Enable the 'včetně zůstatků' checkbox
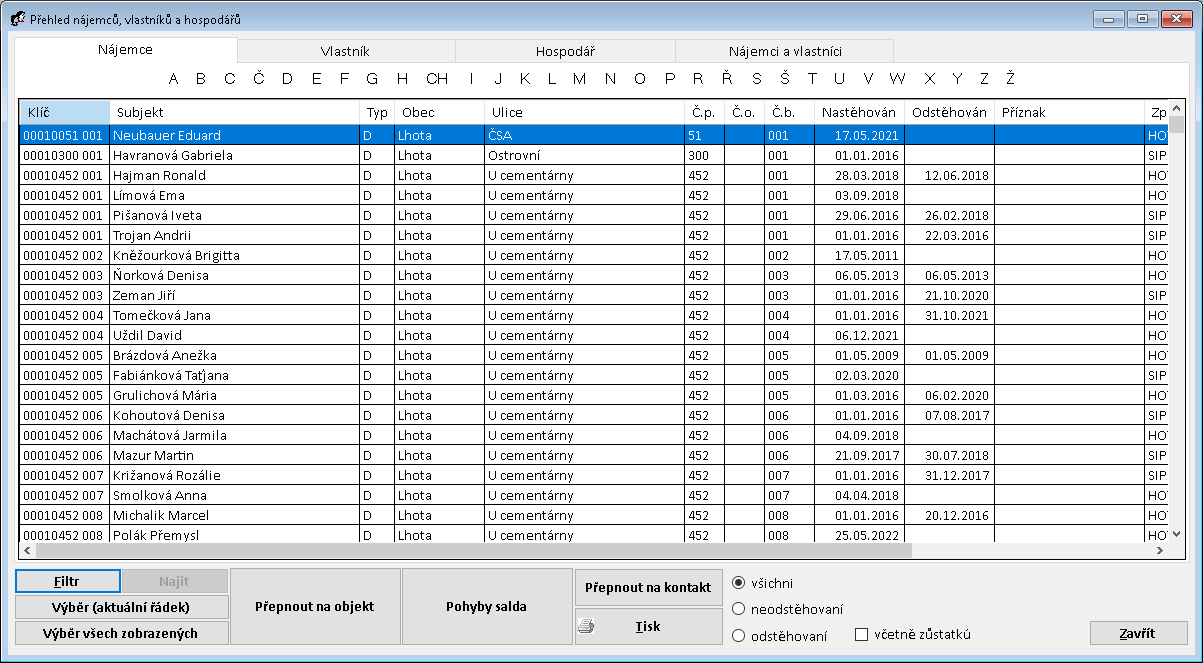The height and width of the screenshot is (663, 1203). pos(861,635)
